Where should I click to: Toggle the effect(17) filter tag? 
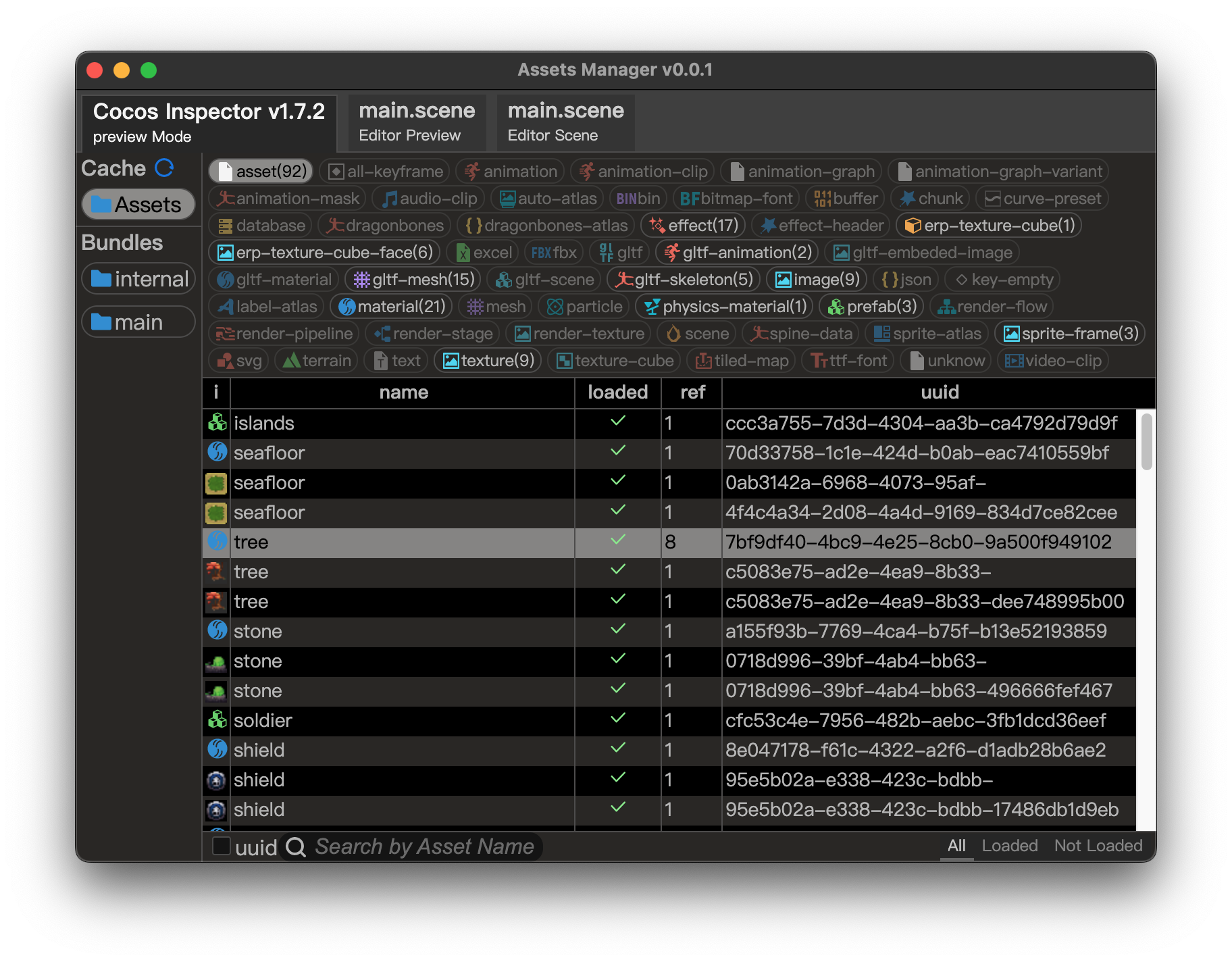click(693, 226)
